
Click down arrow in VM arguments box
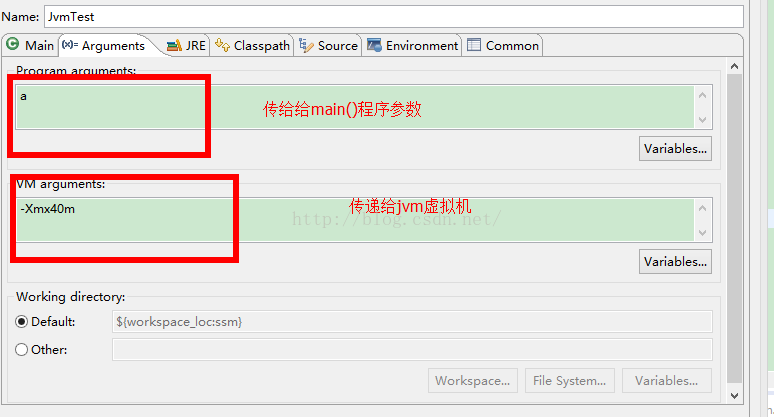point(703,233)
